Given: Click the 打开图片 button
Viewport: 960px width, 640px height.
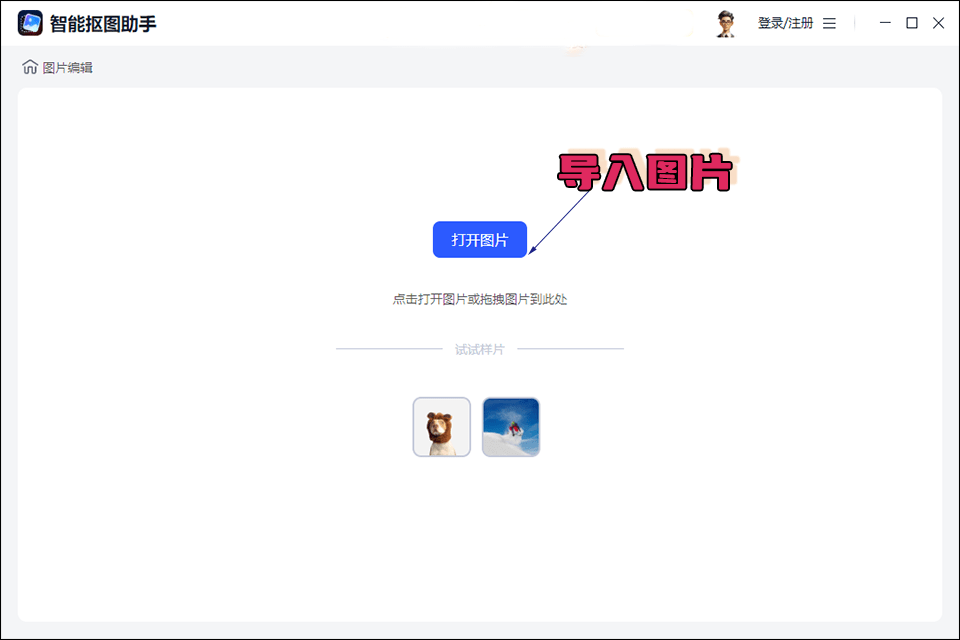Looking at the screenshot, I should pyautogui.click(x=479, y=239).
